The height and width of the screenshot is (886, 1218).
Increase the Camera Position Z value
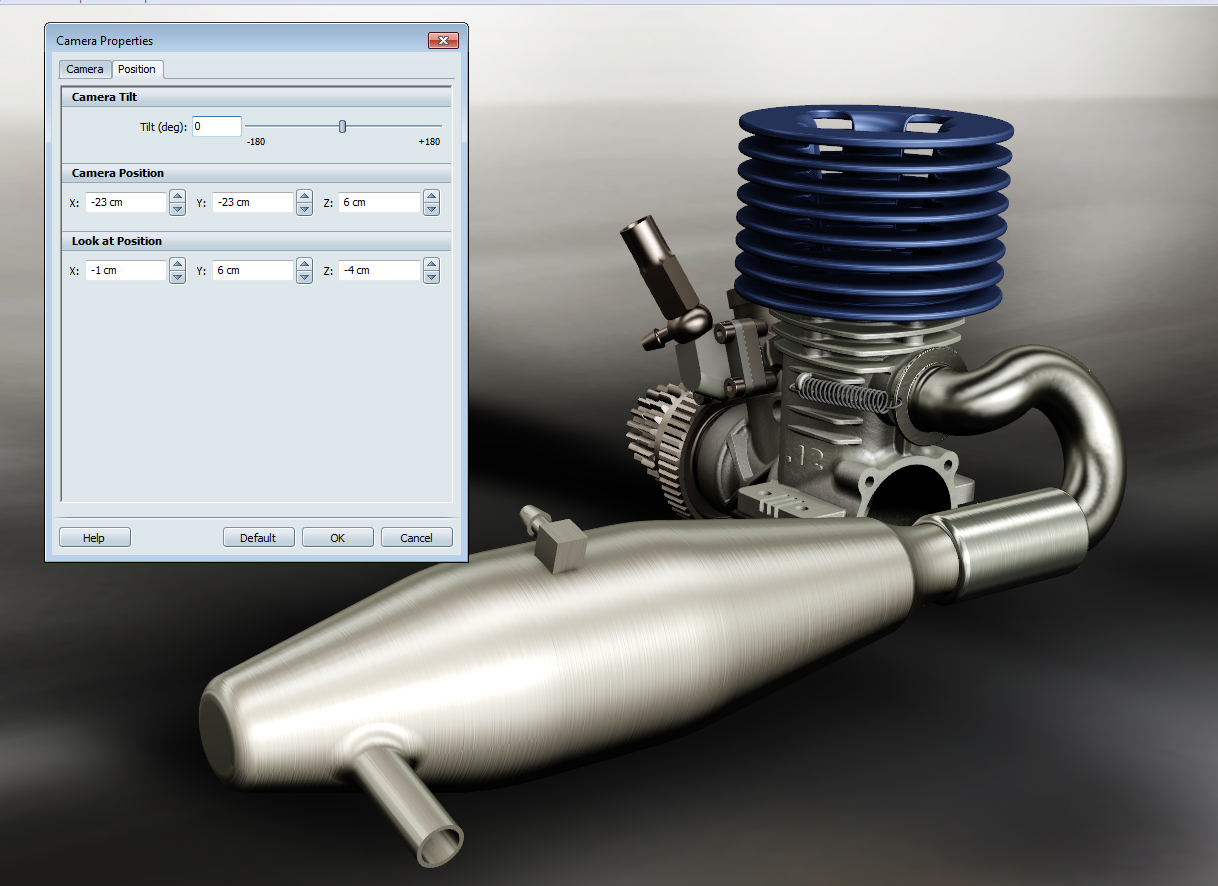coord(431,197)
